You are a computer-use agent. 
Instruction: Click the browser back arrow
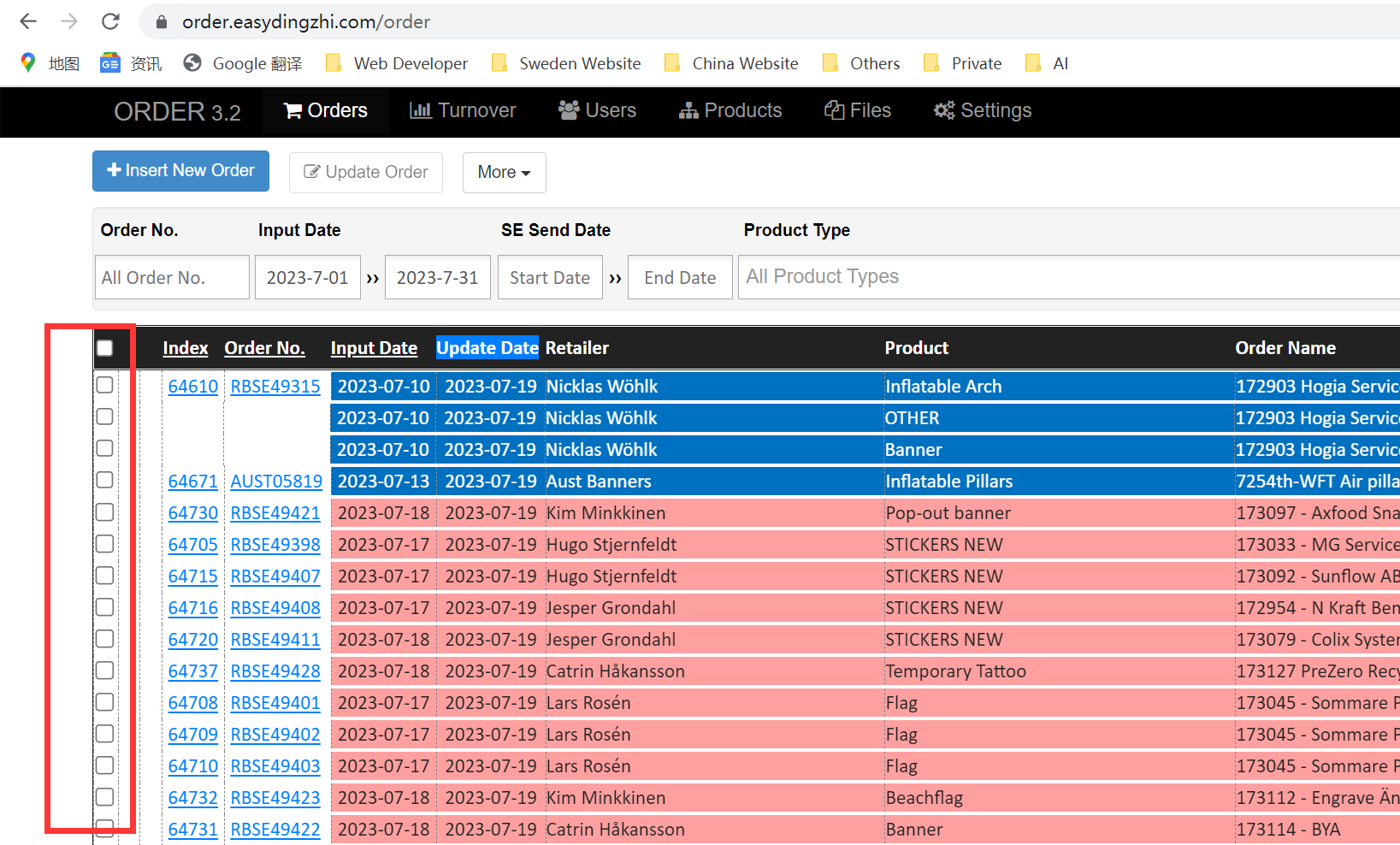pyautogui.click(x=28, y=21)
